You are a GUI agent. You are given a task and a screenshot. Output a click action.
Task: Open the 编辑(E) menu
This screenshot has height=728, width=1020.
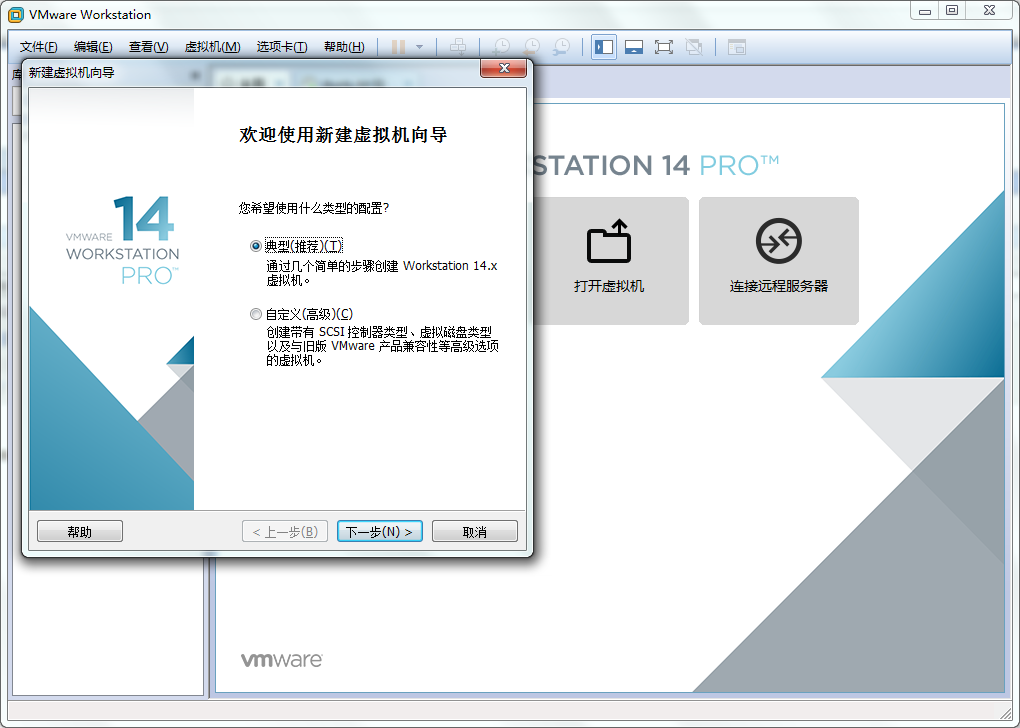(93, 47)
